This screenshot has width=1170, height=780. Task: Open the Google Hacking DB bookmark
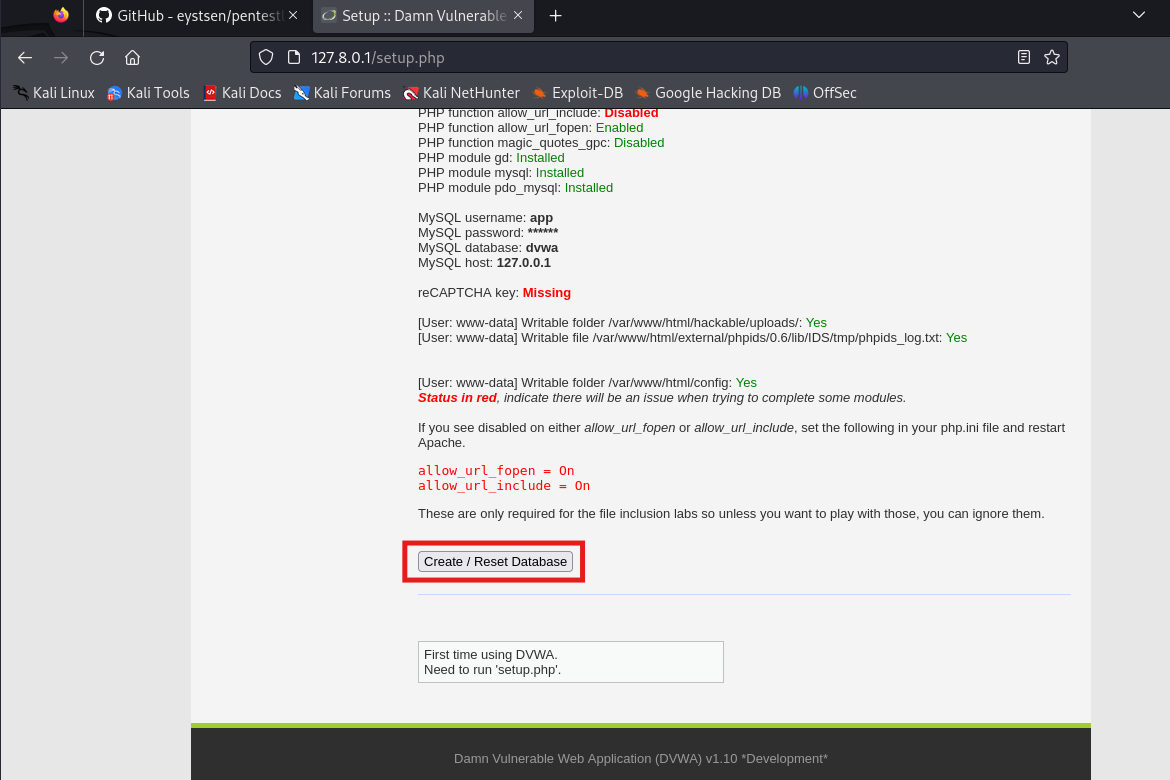[x=708, y=93]
